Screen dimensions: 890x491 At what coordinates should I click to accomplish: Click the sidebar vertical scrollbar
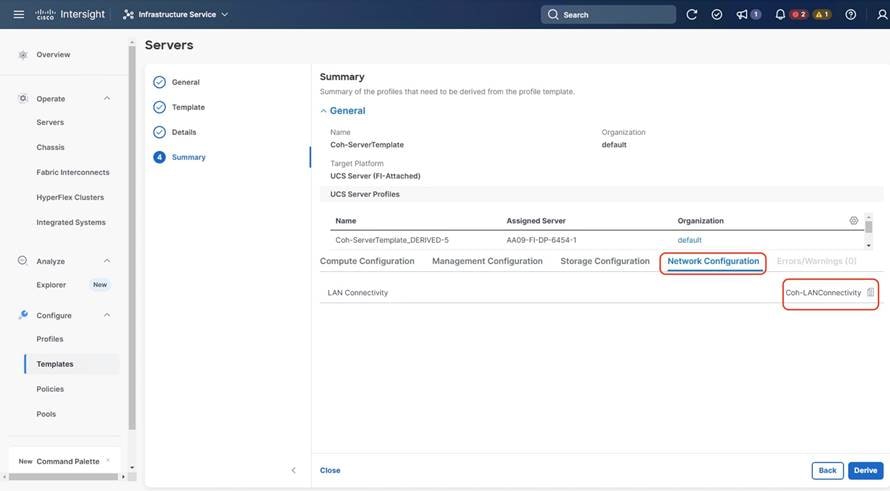[x=132, y=238]
